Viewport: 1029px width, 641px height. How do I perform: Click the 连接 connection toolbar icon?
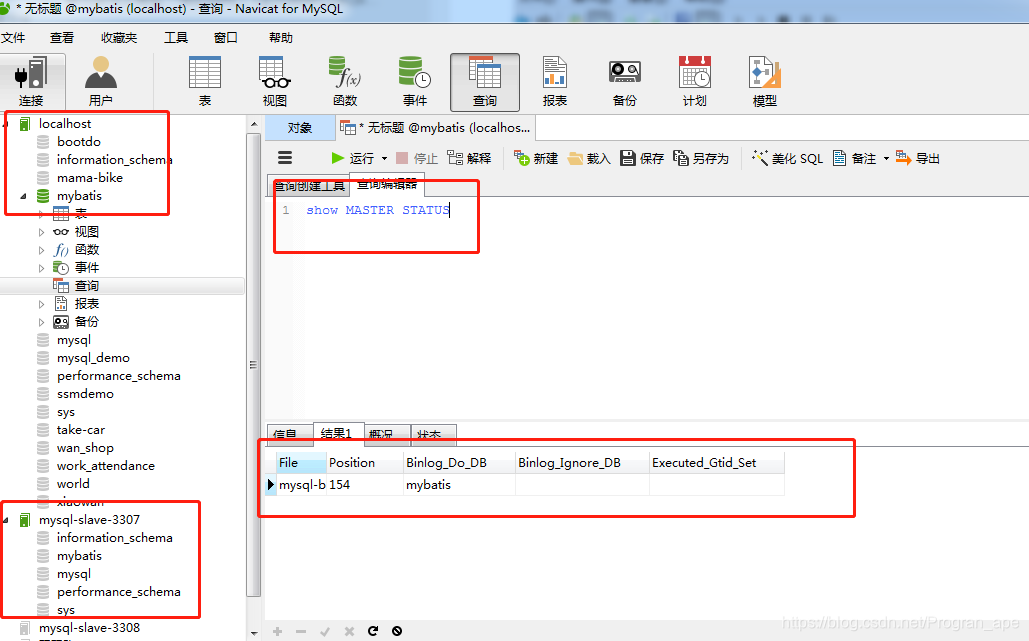tap(31, 82)
